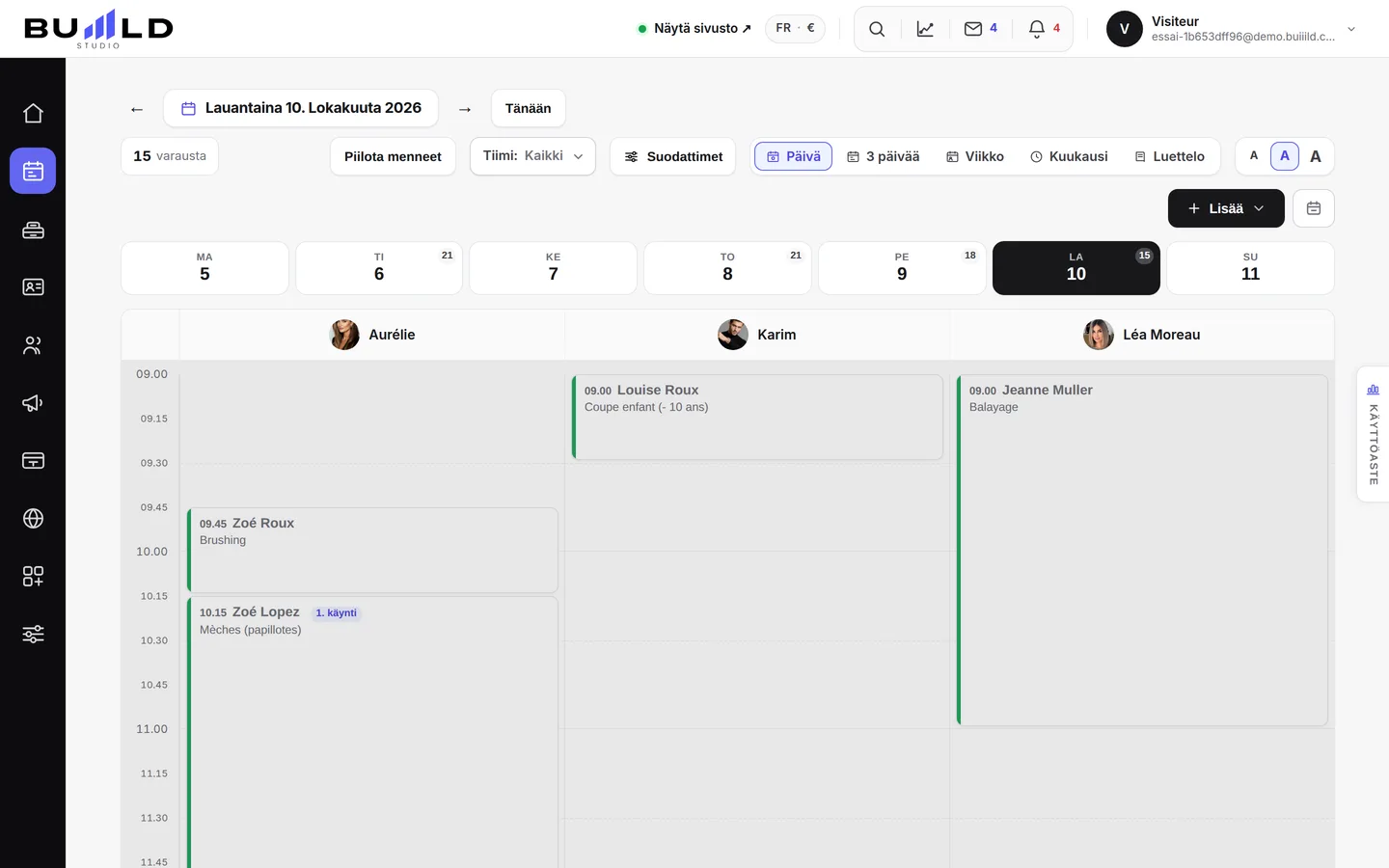Select the smallest text size A

[1254, 156]
